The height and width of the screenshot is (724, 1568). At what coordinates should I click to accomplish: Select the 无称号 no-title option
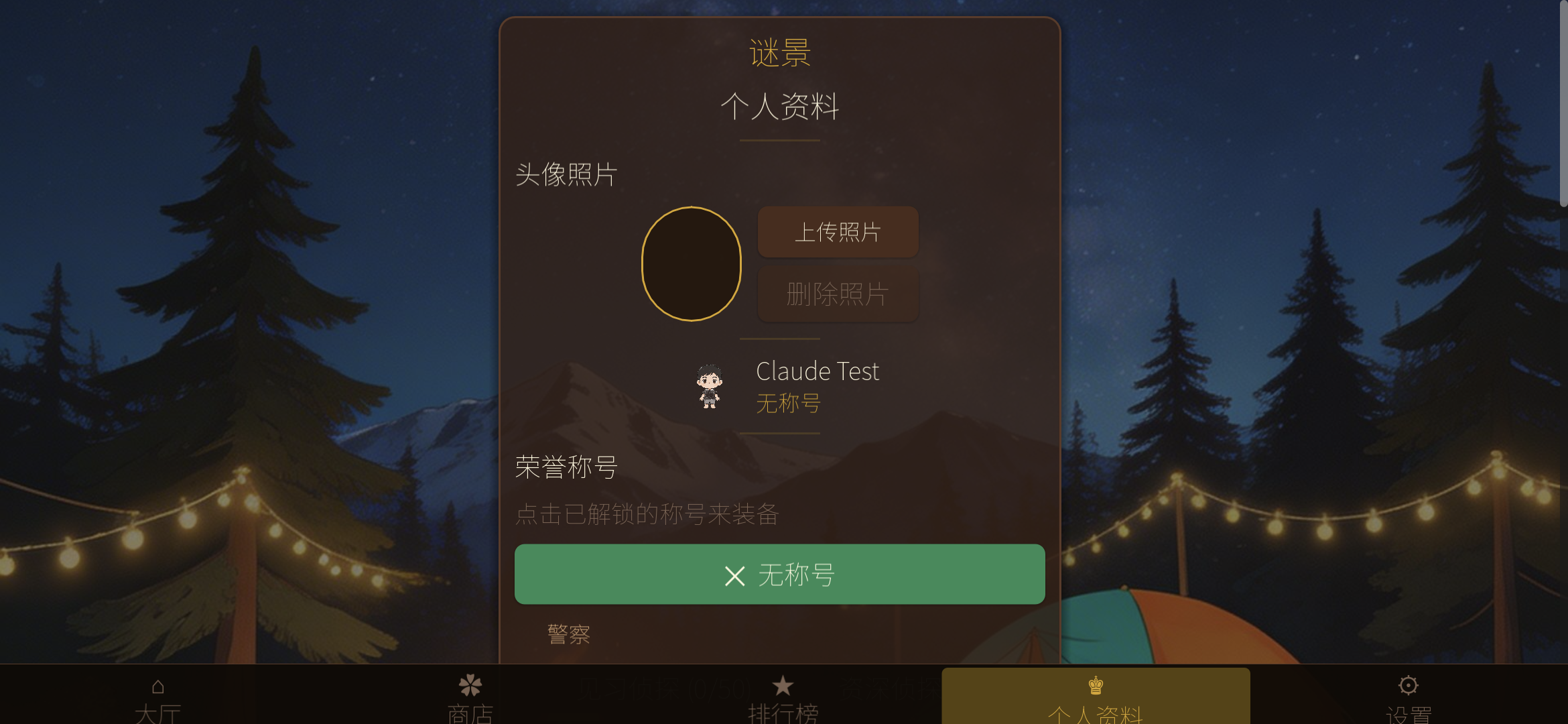pyautogui.click(x=779, y=575)
